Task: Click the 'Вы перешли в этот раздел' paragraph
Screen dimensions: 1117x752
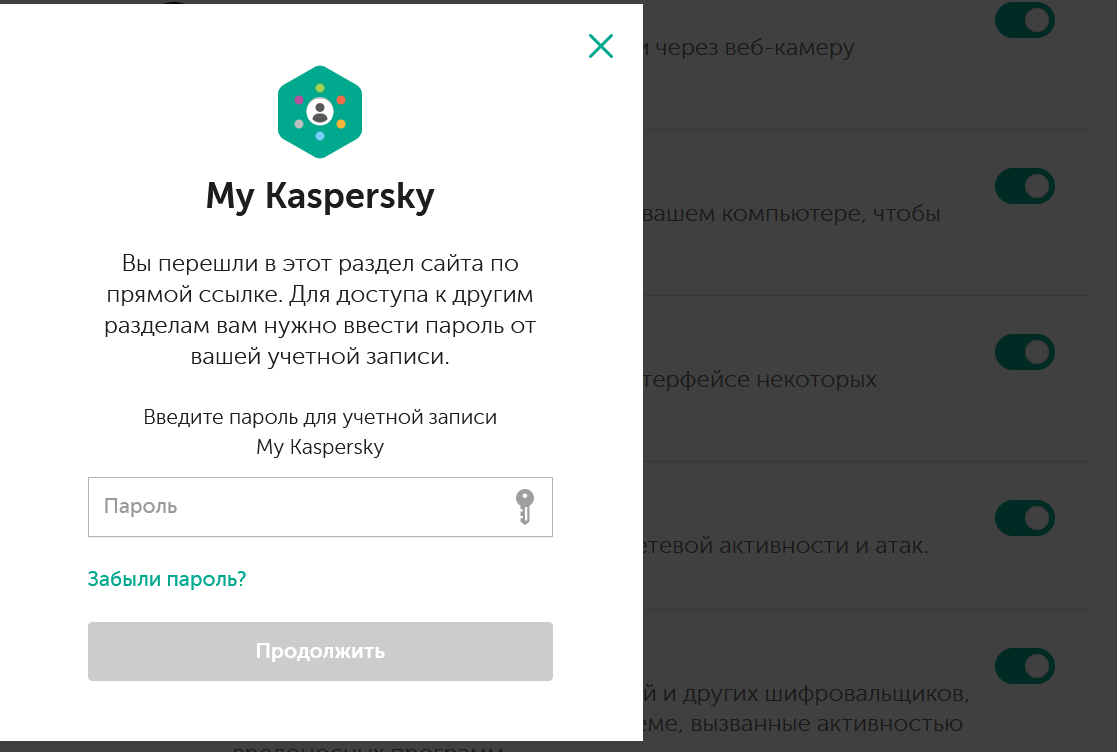Action: [x=320, y=309]
